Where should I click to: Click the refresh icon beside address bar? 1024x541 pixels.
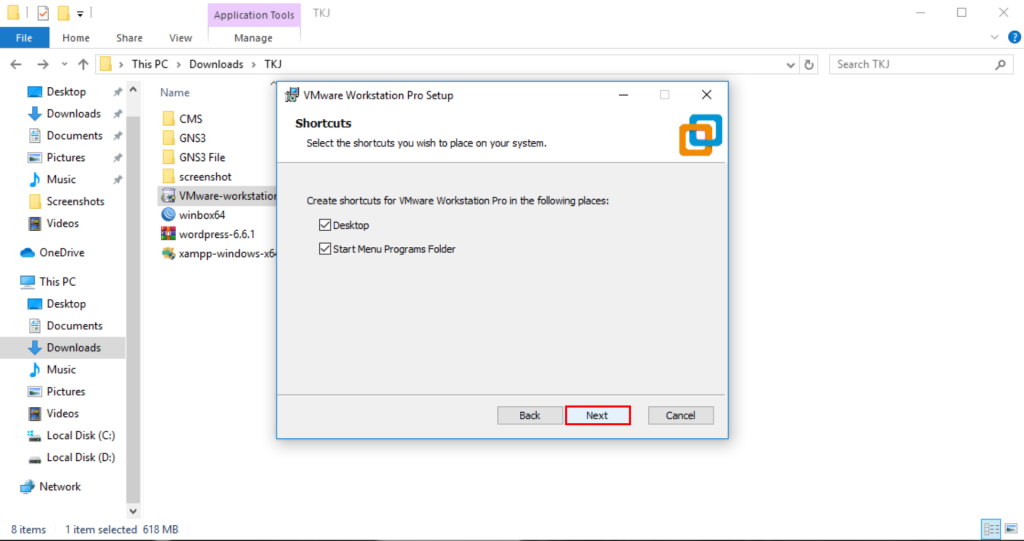pyautogui.click(x=809, y=64)
